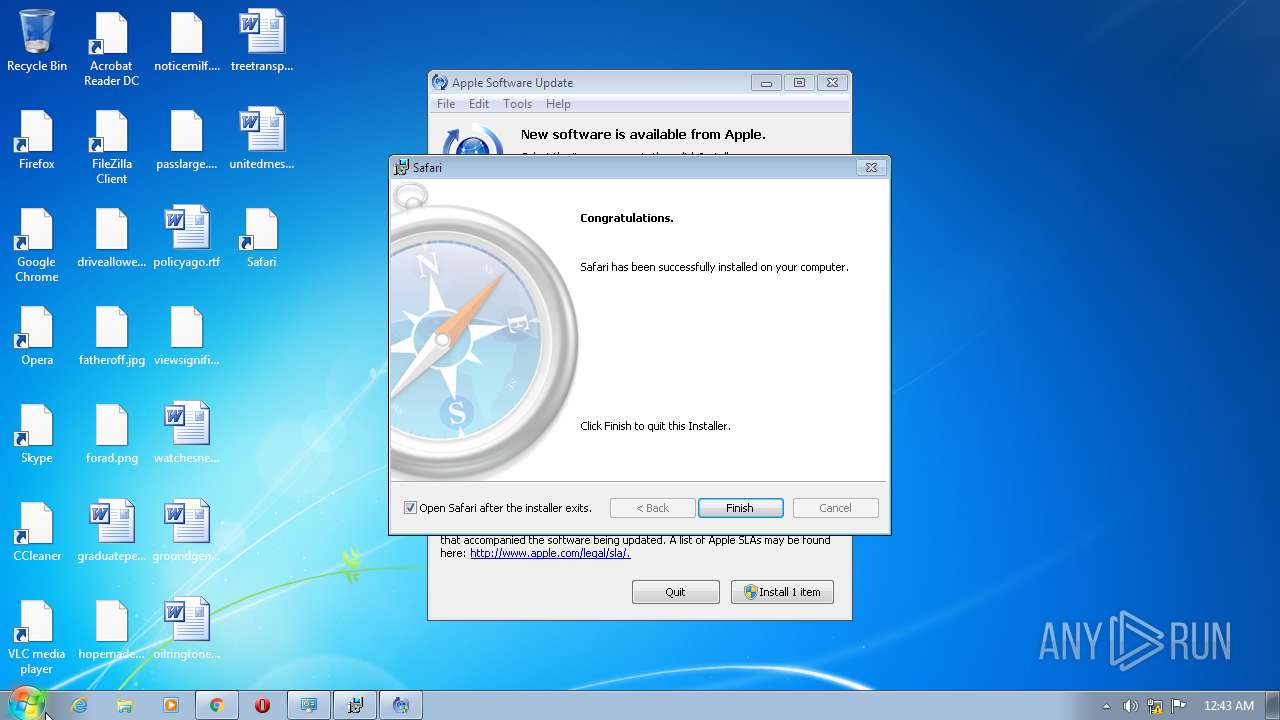Screen dimensions: 1280x720
Task: Select the graduatepe Word document
Action: click(111, 531)
